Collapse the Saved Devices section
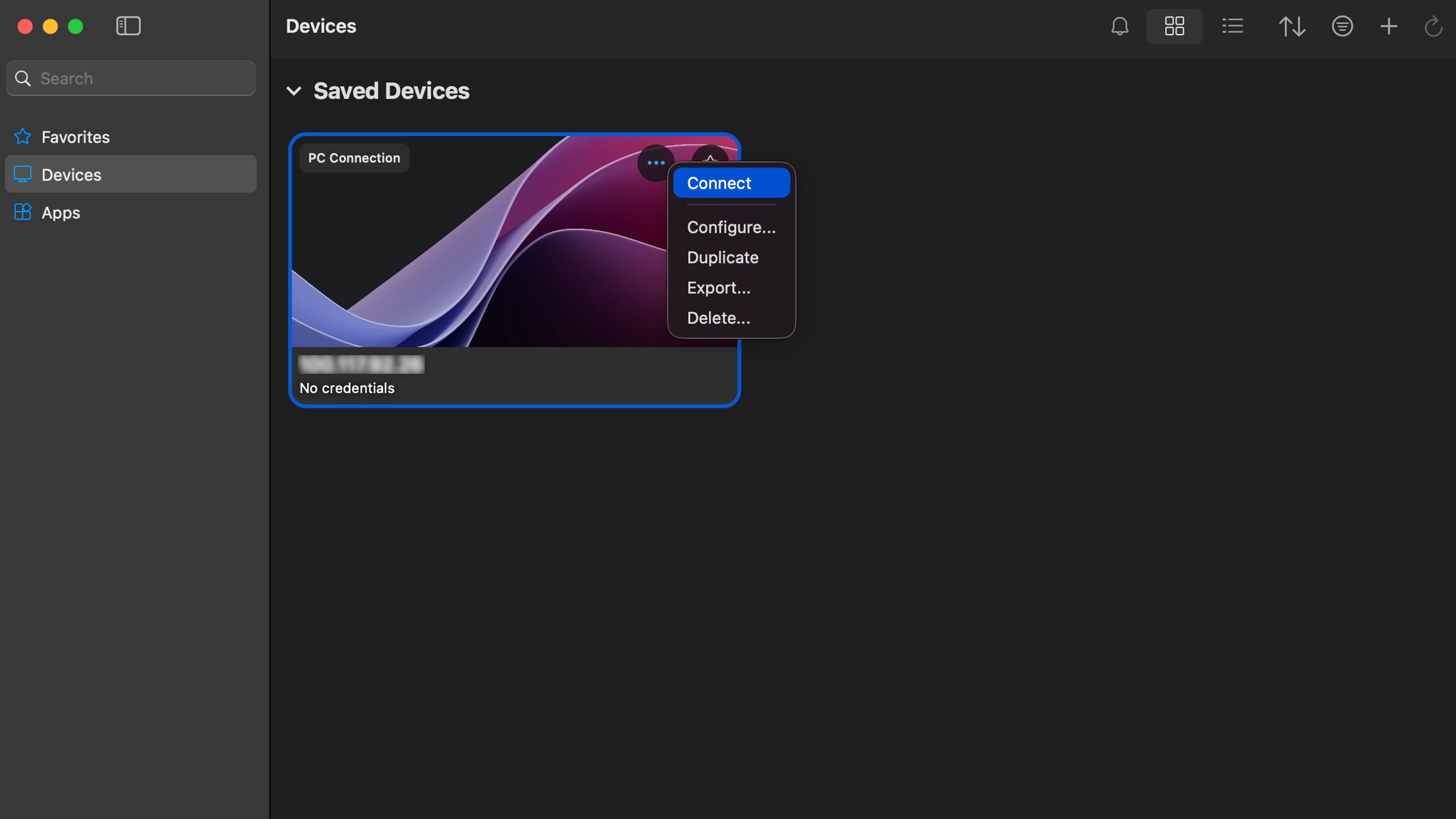This screenshot has height=819, width=1456. [x=294, y=91]
